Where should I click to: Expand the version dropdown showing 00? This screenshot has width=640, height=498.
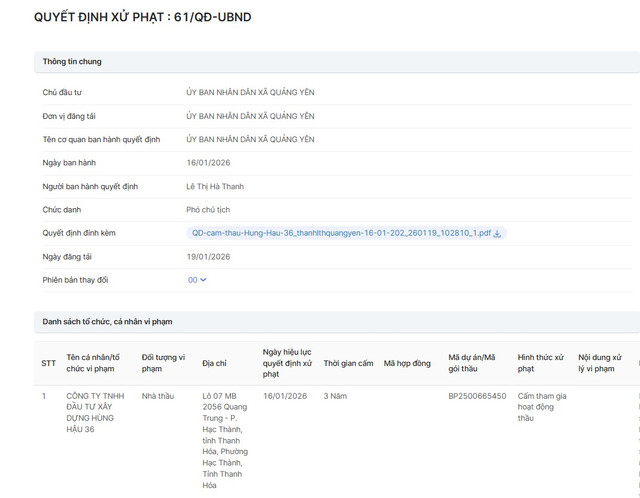(x=197, y=280)
